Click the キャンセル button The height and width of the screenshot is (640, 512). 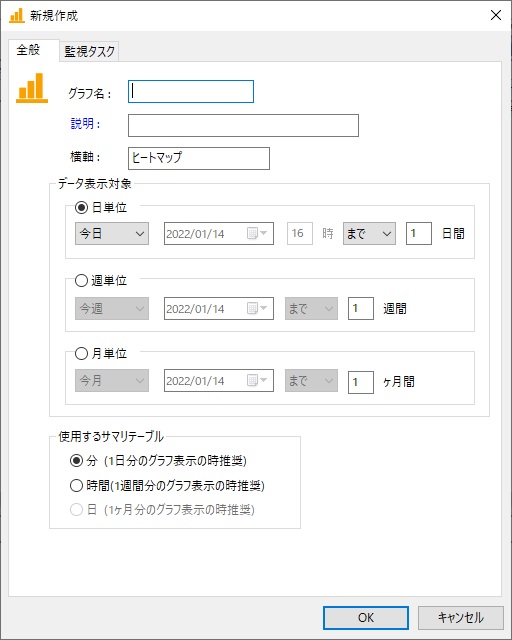coord(461,618)
